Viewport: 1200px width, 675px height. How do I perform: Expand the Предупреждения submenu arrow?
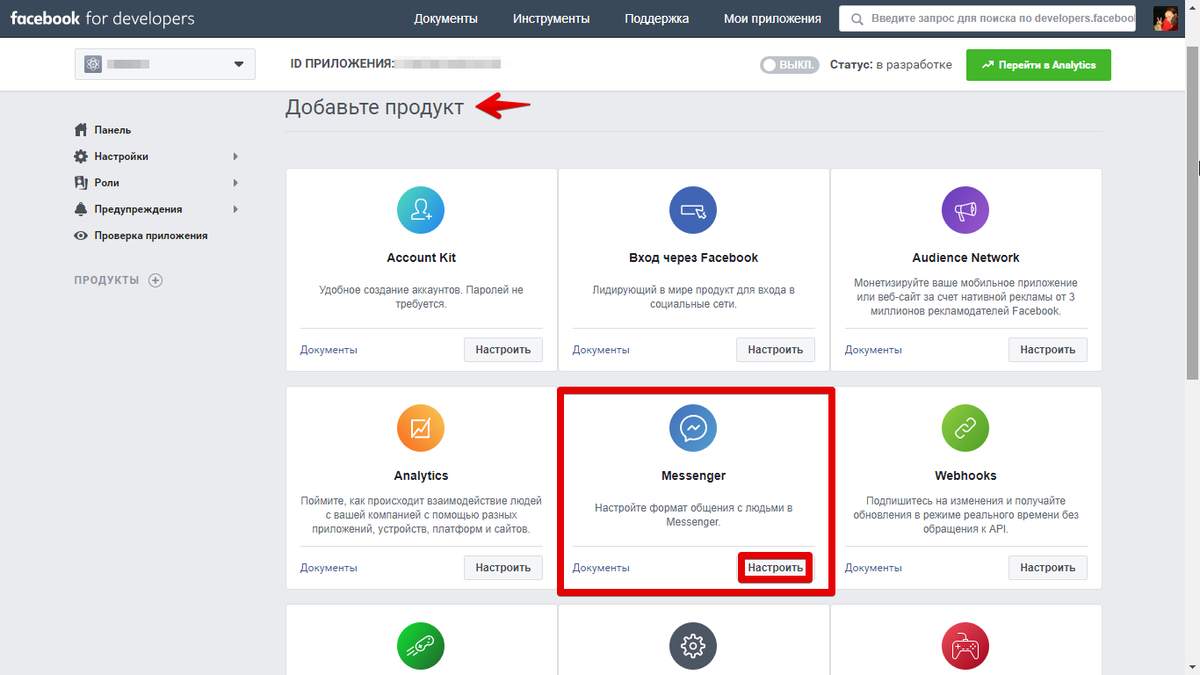point(236,209)
